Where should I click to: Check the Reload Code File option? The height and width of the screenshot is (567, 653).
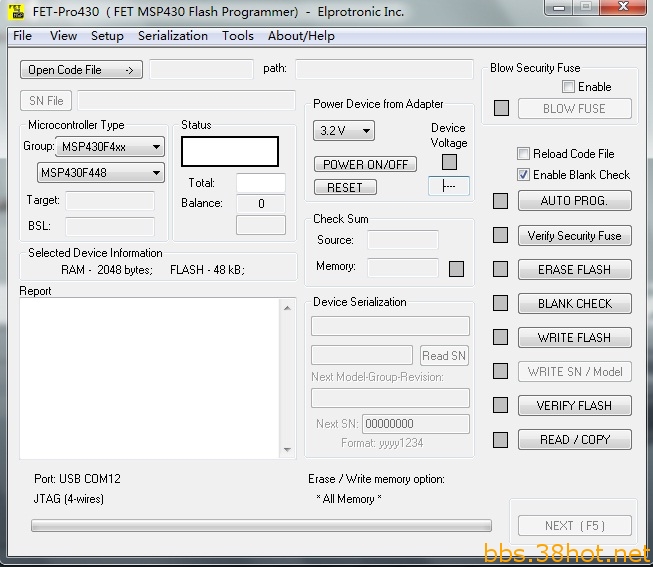pyautogui.click(x=523, y=154)
